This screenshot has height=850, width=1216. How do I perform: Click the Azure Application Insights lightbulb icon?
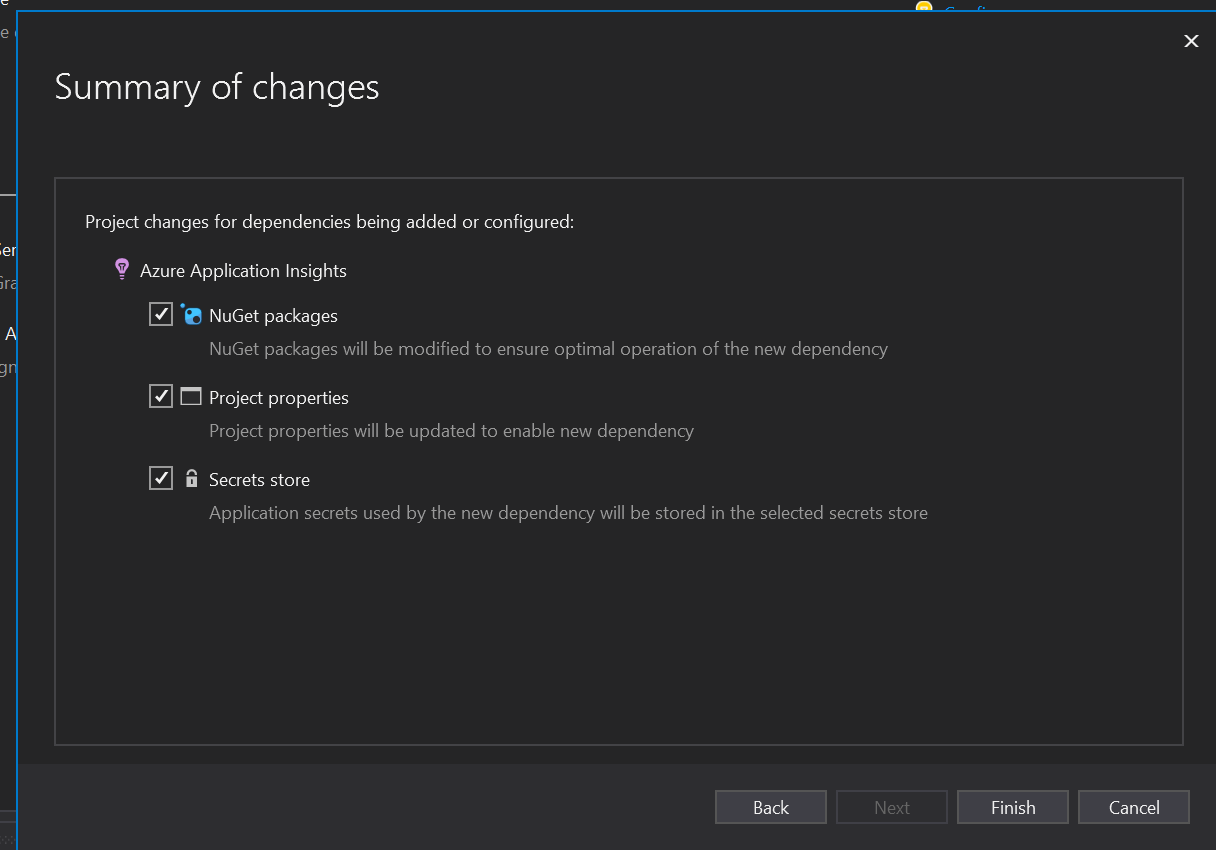pyautogui.click(x=122, y=269)
